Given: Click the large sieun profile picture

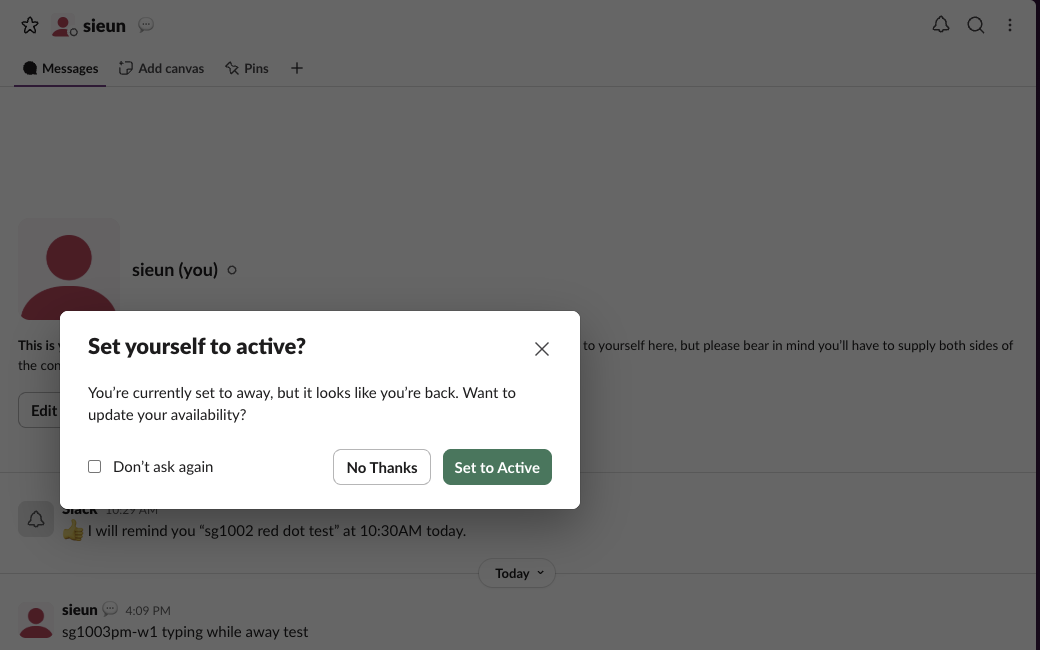Looking at the screenshot, I should pyautogui.click(x=69, y=269).
